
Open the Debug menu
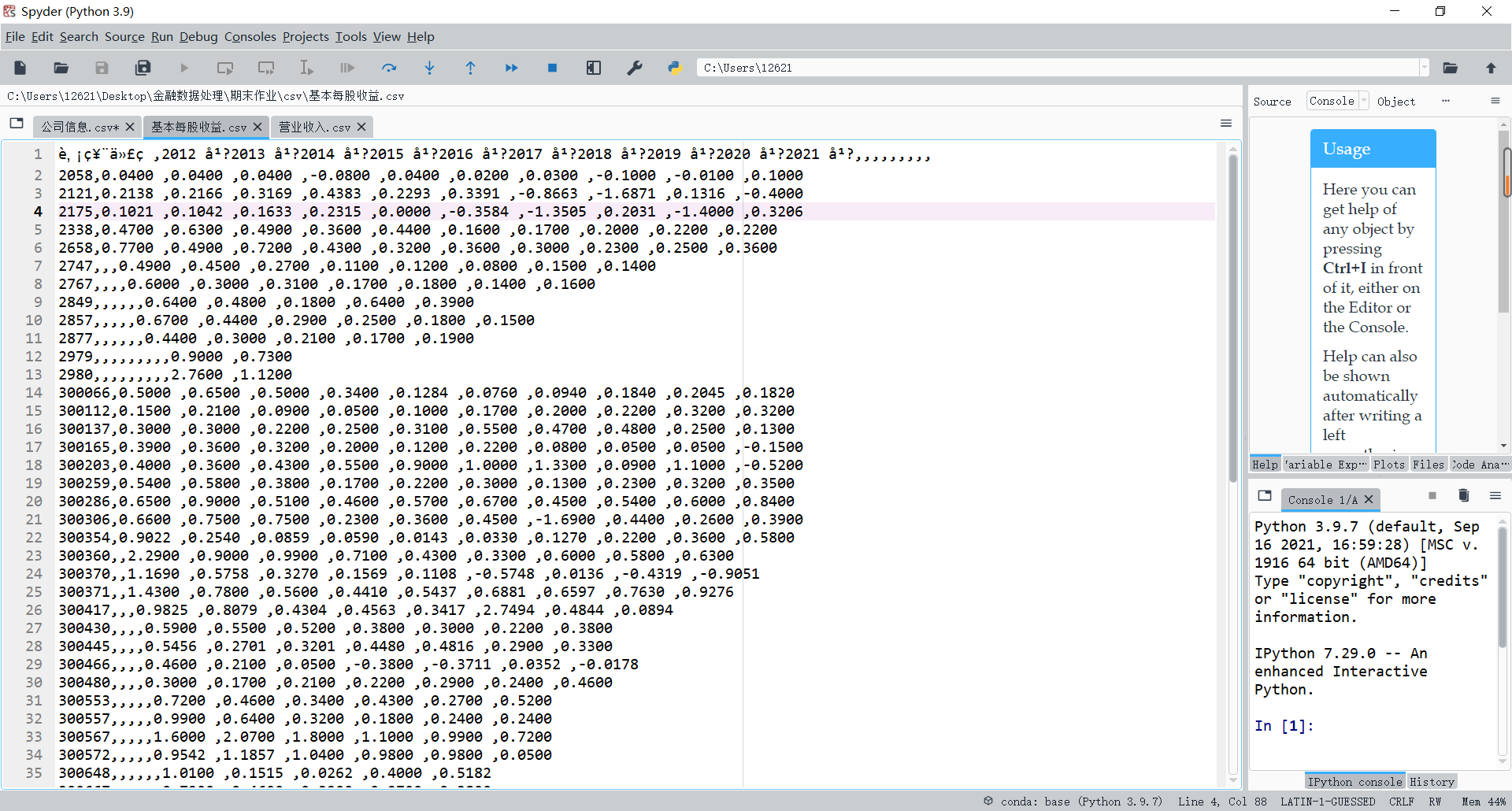pyautogui.click(x=198, y=36)
